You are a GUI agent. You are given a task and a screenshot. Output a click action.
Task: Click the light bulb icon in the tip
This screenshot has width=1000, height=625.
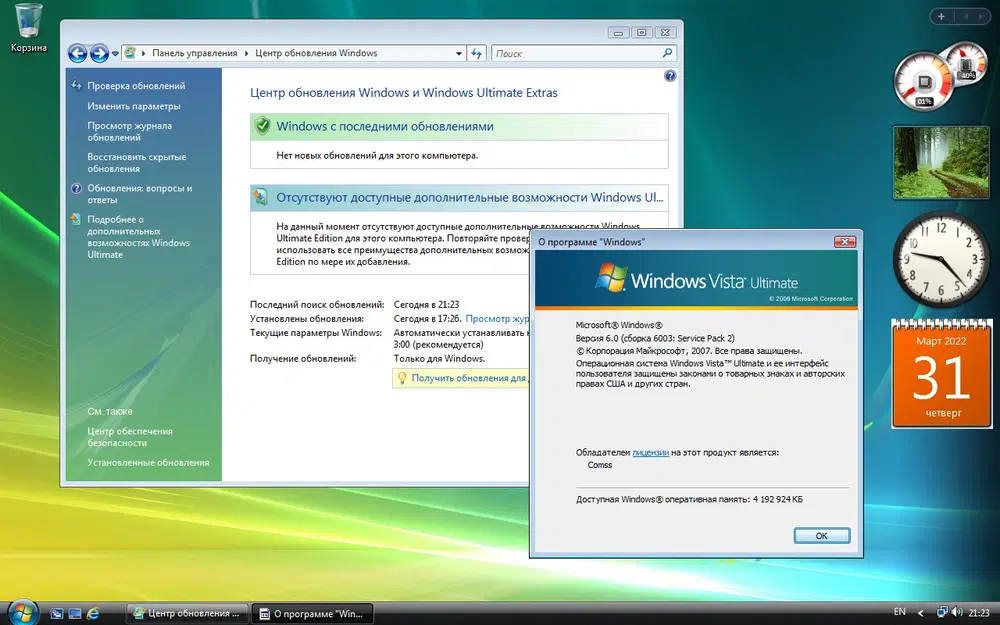point(402,378)
